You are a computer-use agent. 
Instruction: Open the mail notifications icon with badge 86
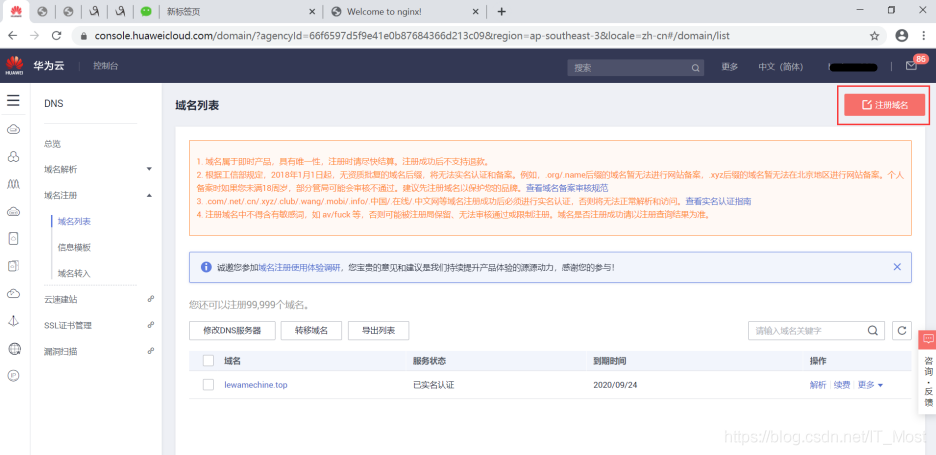tap(911, 66)
